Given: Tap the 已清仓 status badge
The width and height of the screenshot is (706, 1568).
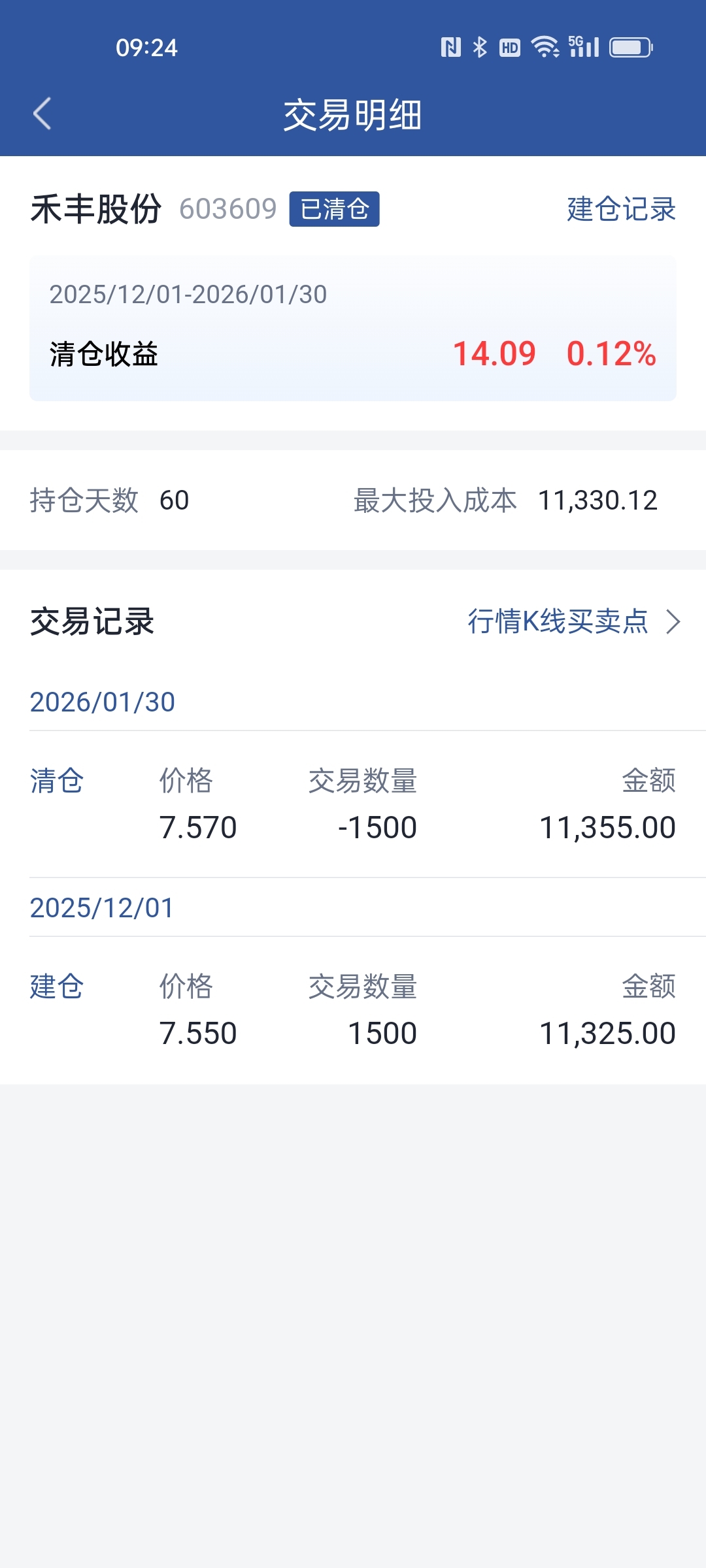Looking at the screenshot, I should [x=334, y=209].
